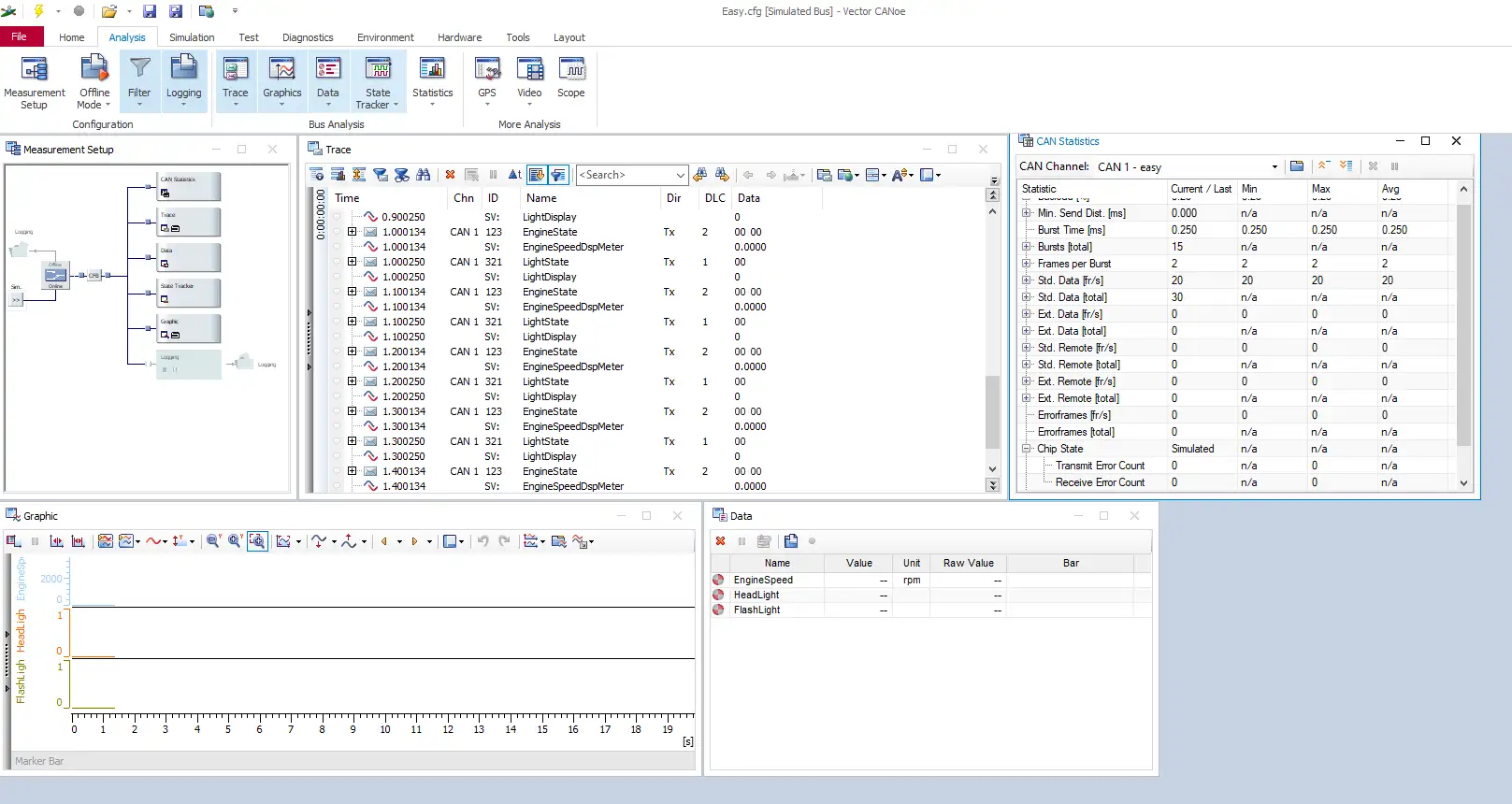Switch to the Simulation ribbon tab

point(192,37)
